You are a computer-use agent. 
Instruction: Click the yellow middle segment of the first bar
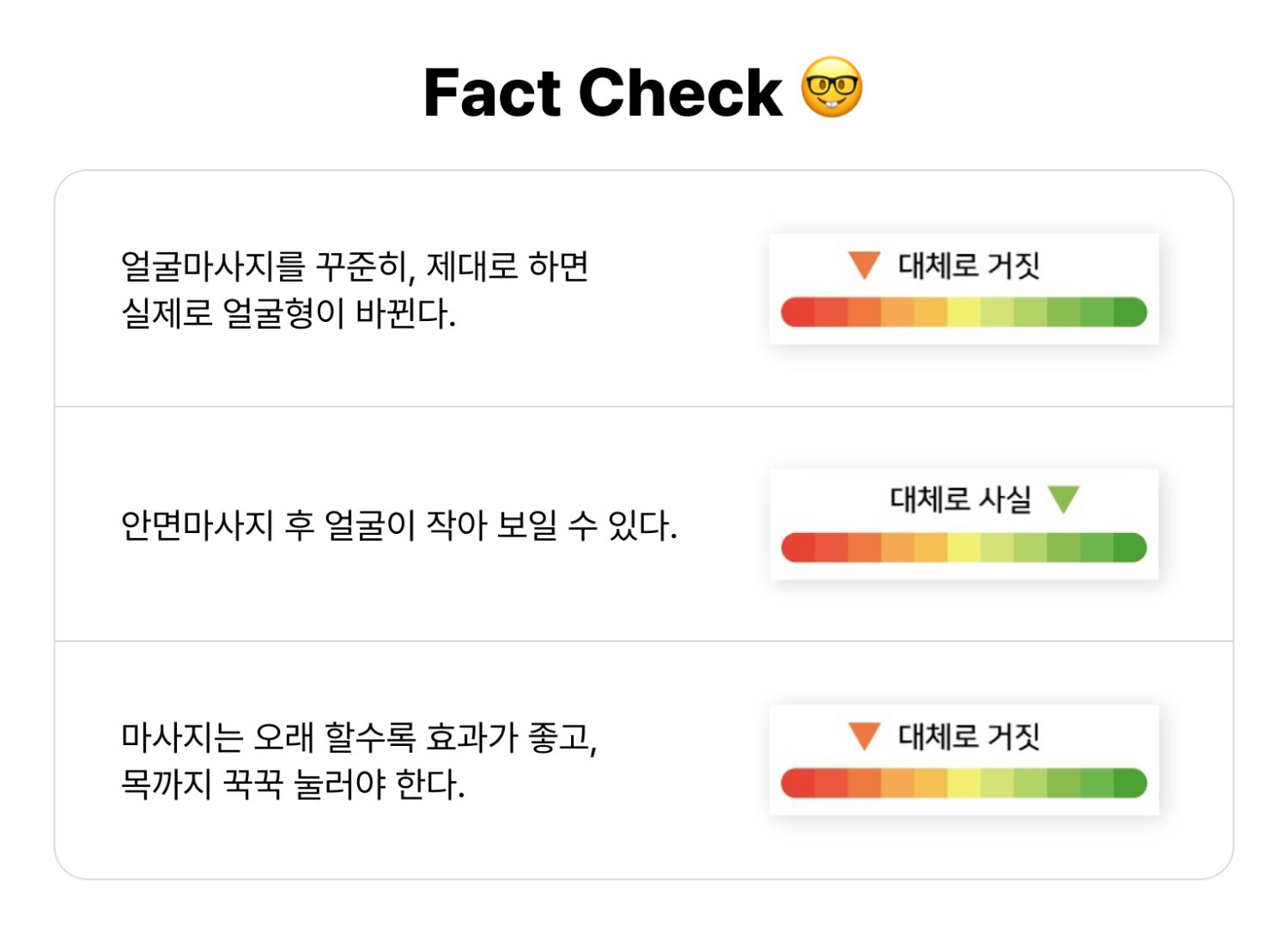(963, 312)
